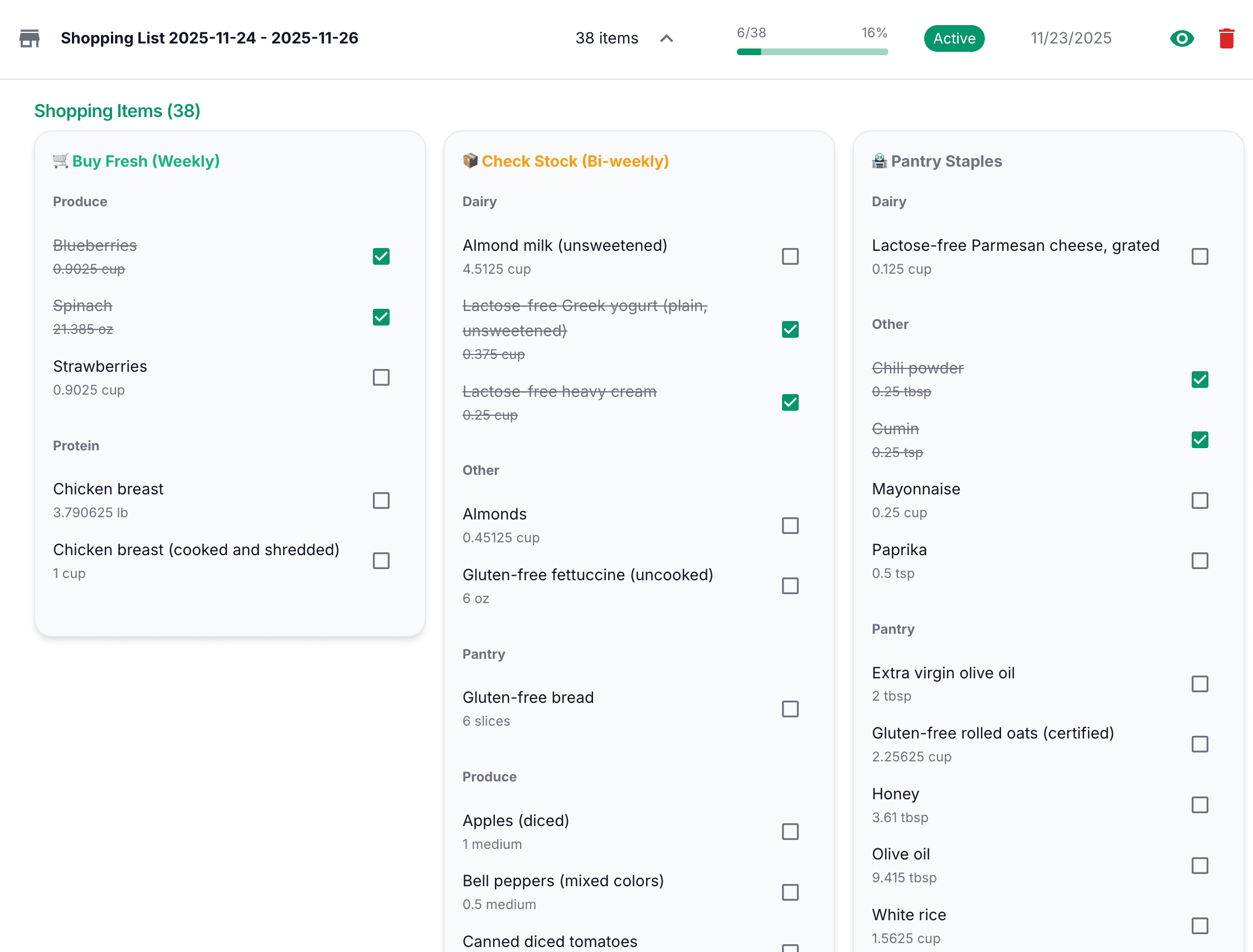
Task: Check off Strawberries in Buy Fresh
Action: point(381,377)
